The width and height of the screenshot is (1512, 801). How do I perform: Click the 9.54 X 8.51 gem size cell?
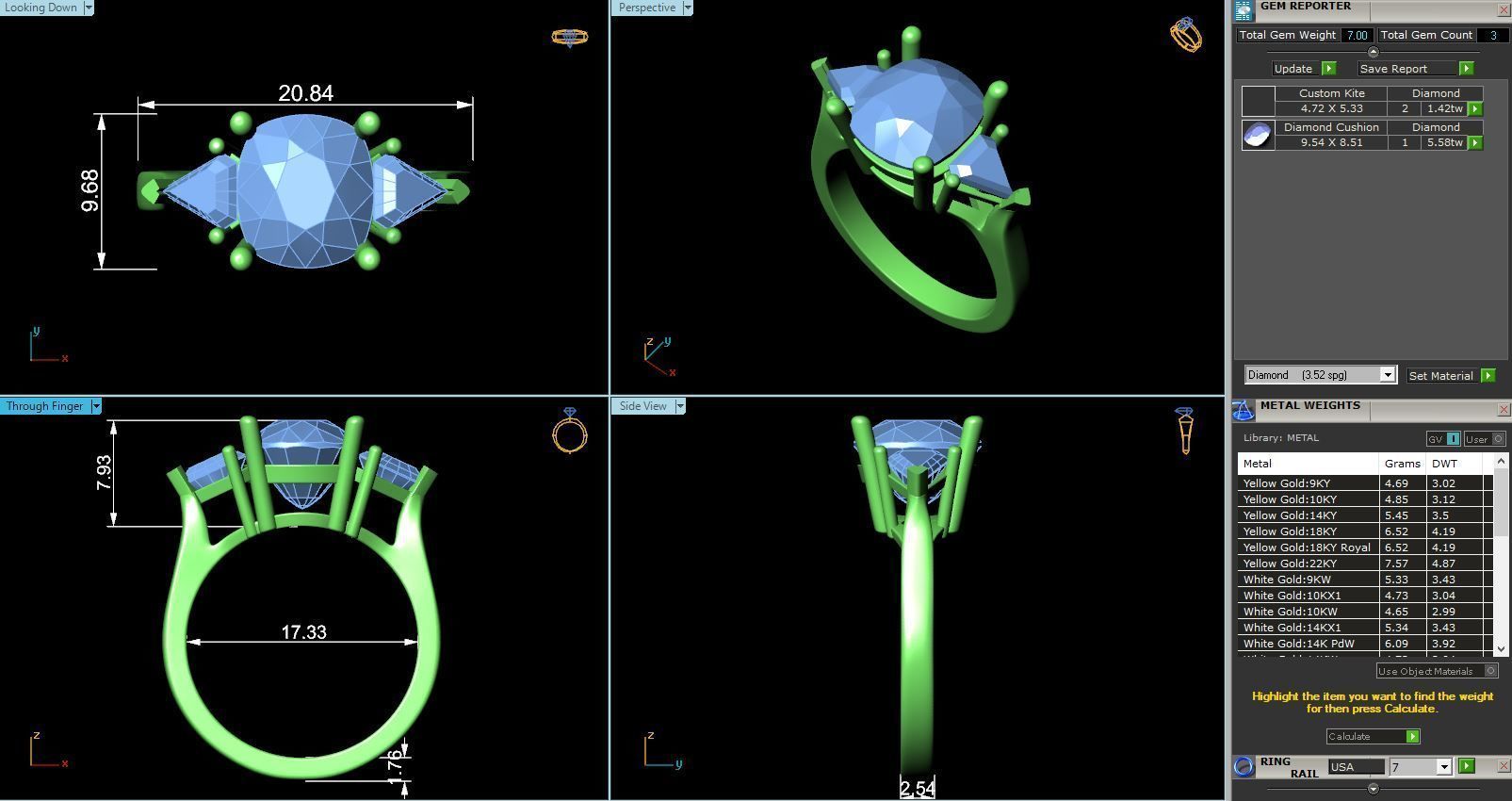[1331, 142]
